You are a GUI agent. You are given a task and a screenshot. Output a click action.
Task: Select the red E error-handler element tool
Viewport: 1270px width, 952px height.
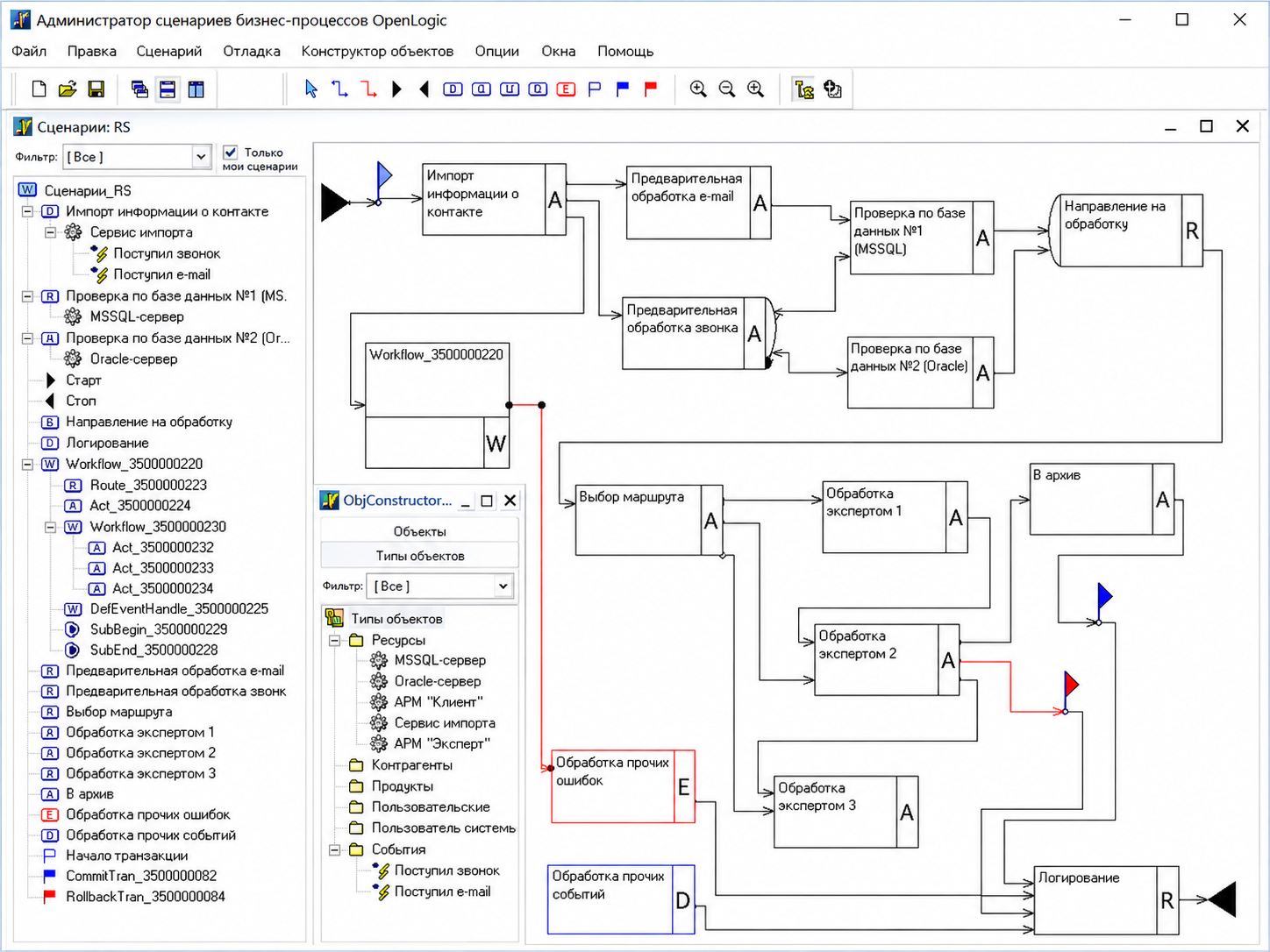coord(567,89)
